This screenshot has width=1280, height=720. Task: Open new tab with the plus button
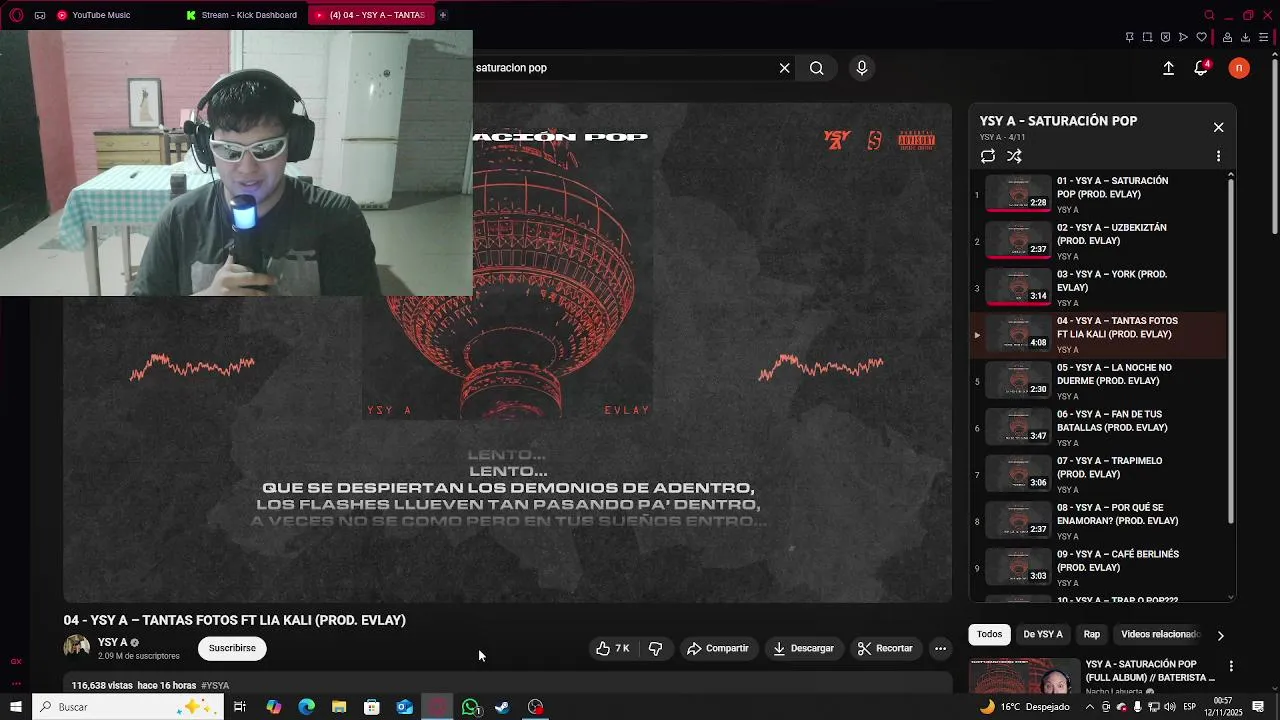point(443,15)
